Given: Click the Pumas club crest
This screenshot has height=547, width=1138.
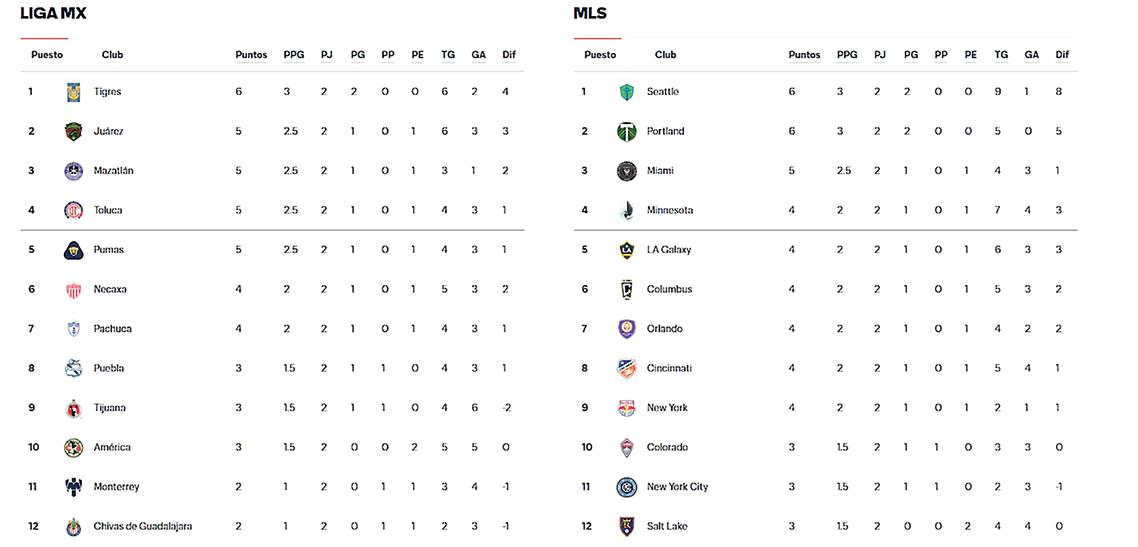Looking at the screenshot, I should (x=73, y=250).
